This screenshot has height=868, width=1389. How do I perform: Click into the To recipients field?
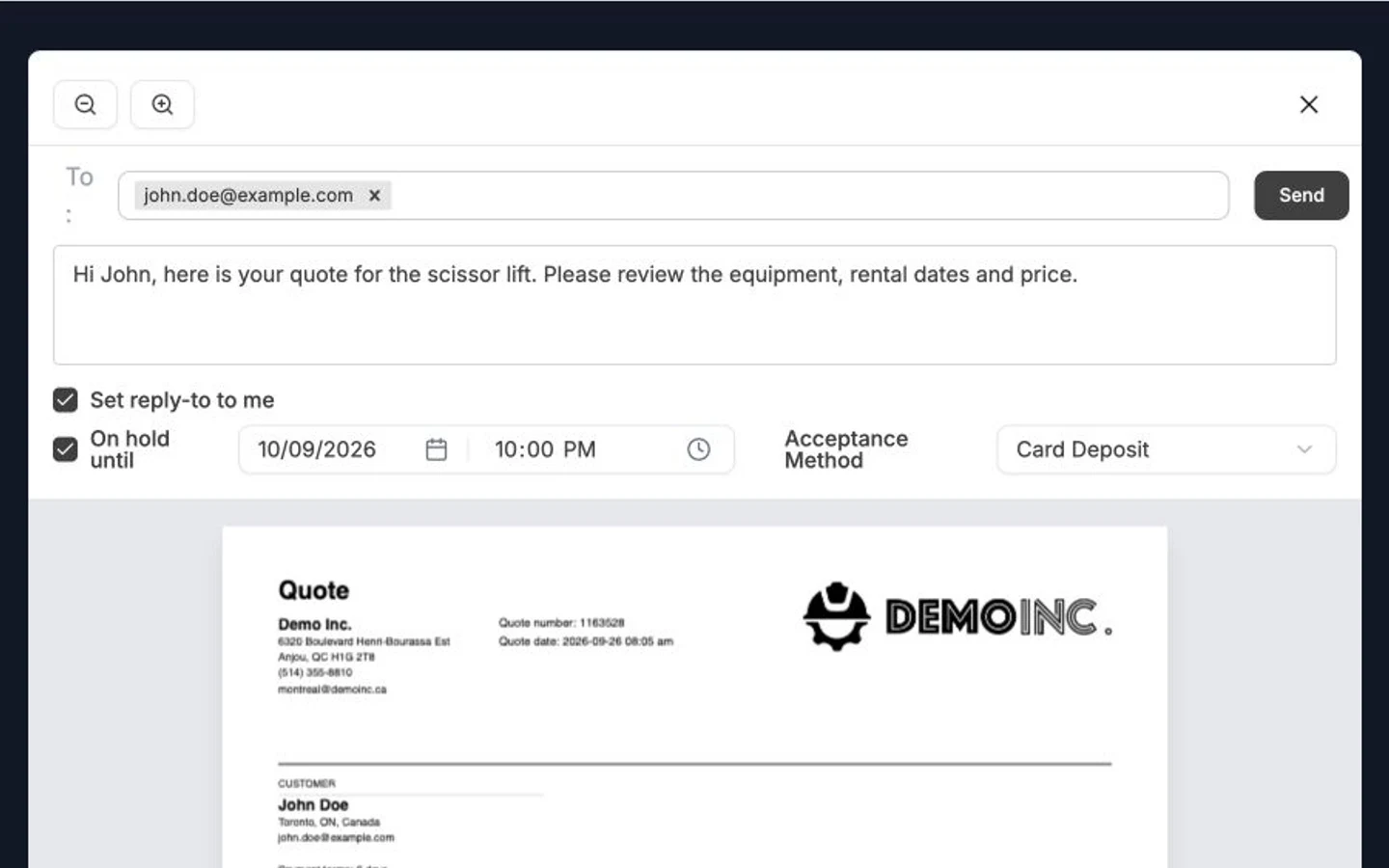[673, 195]
